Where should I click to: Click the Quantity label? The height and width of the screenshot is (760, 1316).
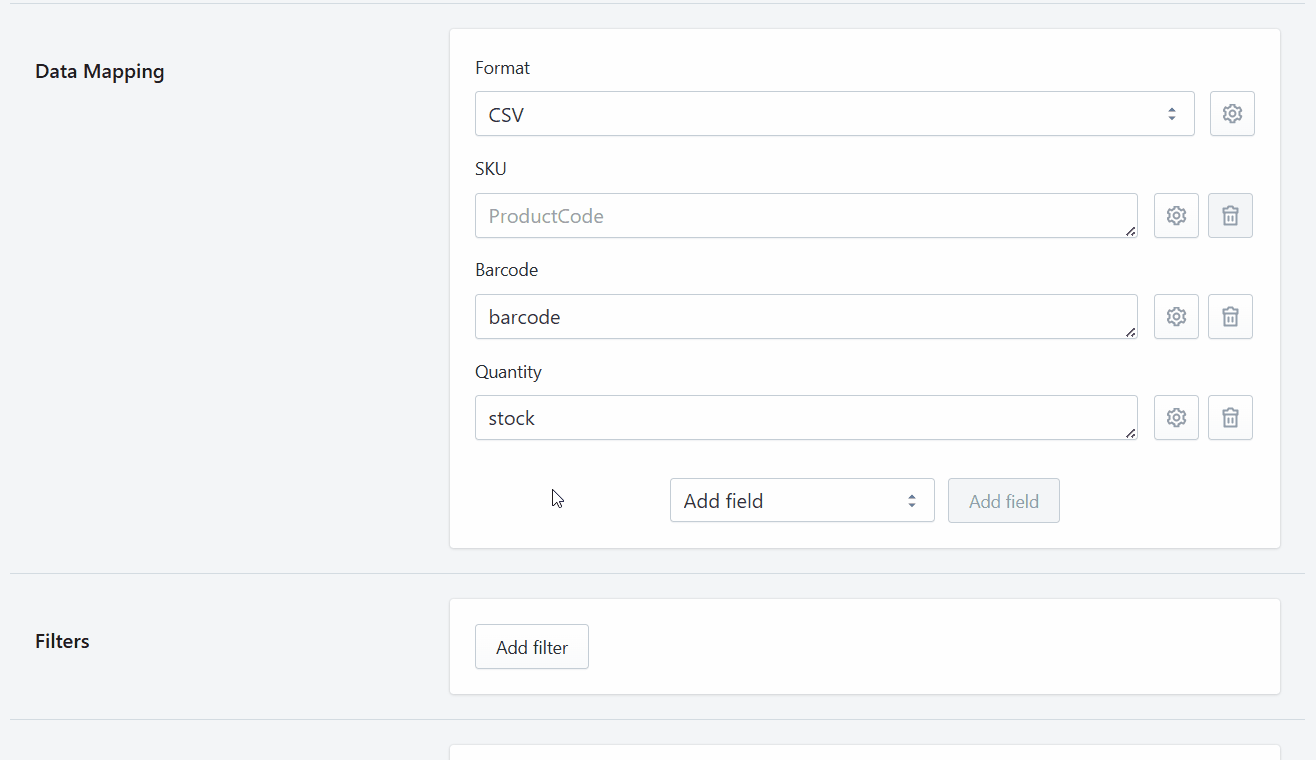(508, 372)
